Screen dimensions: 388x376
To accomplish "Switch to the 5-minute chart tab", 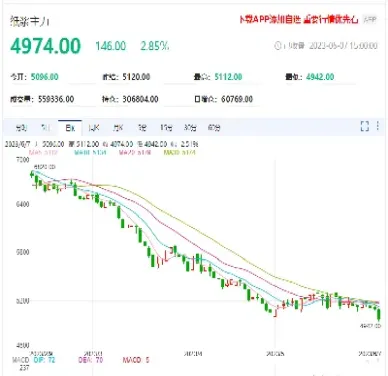I will point(142,128).
